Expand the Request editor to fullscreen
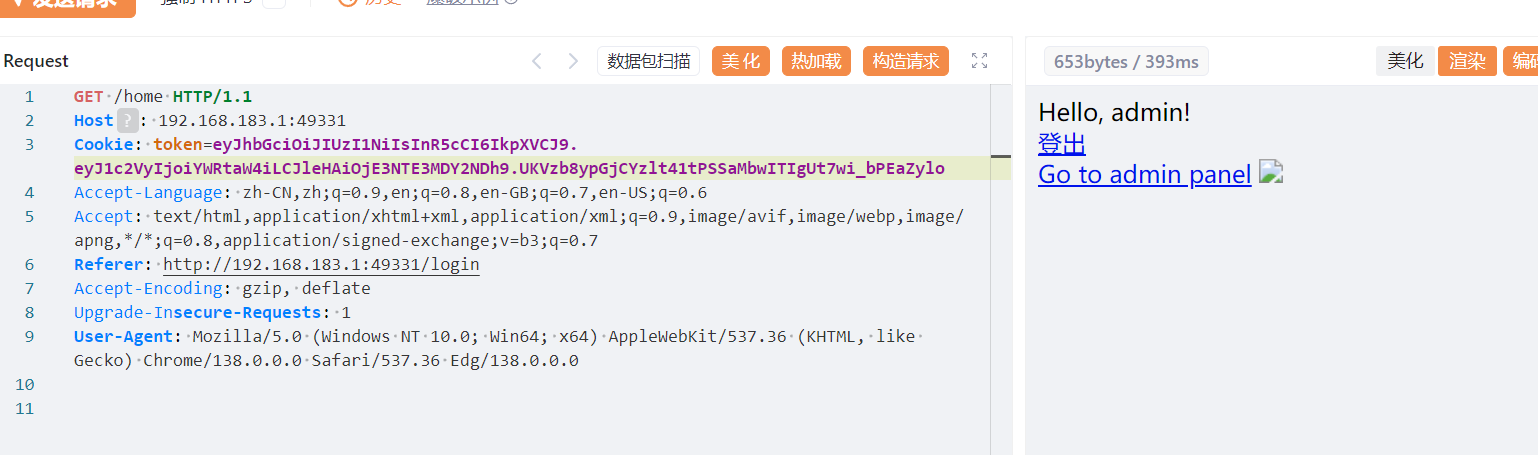The image size is (1538, 455). pyautogui.click(x=980, y=61)
